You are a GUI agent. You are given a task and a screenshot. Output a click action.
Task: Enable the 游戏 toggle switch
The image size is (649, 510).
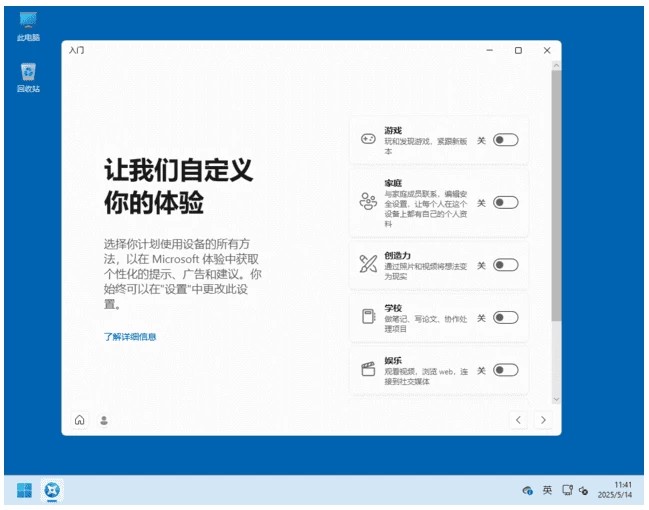tap(505, 140)
